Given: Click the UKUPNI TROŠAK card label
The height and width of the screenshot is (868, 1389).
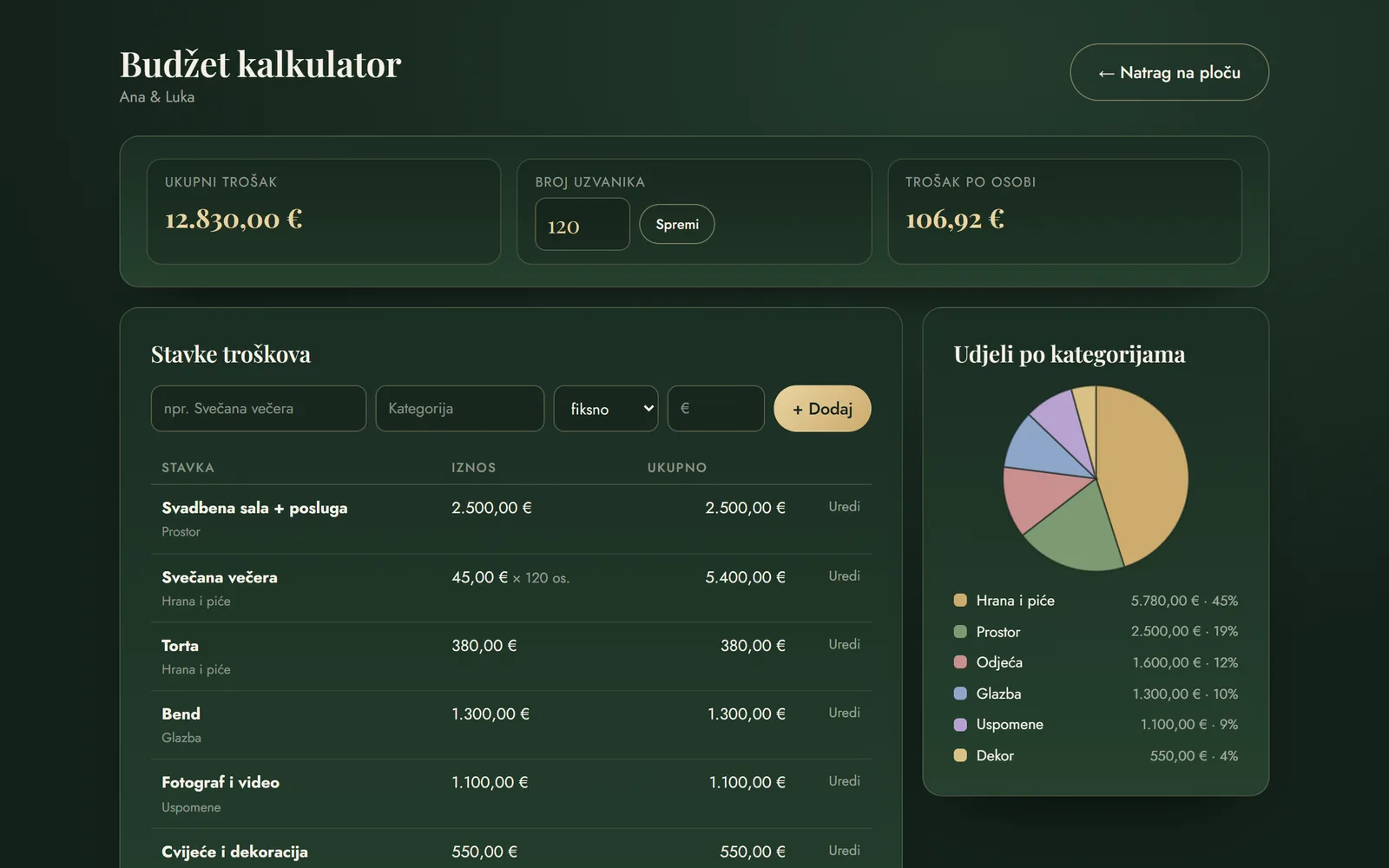Looking at the screenshot, I should (x=221, y=182).
